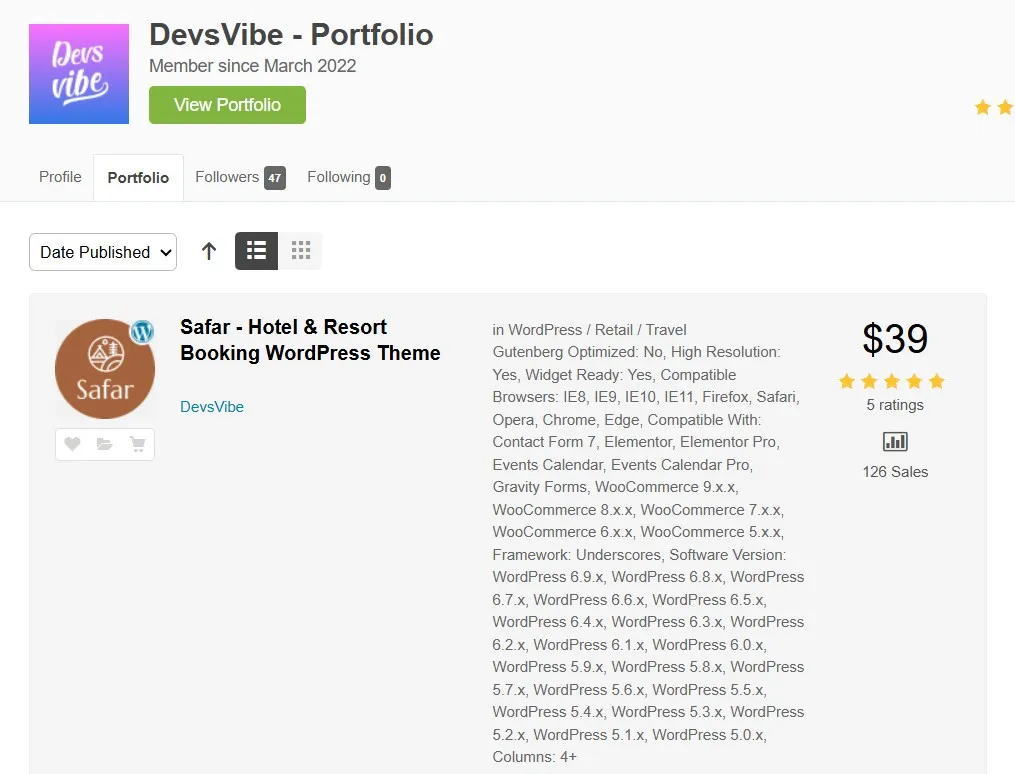
Task: Open the Date Published sort dropdown
Action: click(102, 252)
